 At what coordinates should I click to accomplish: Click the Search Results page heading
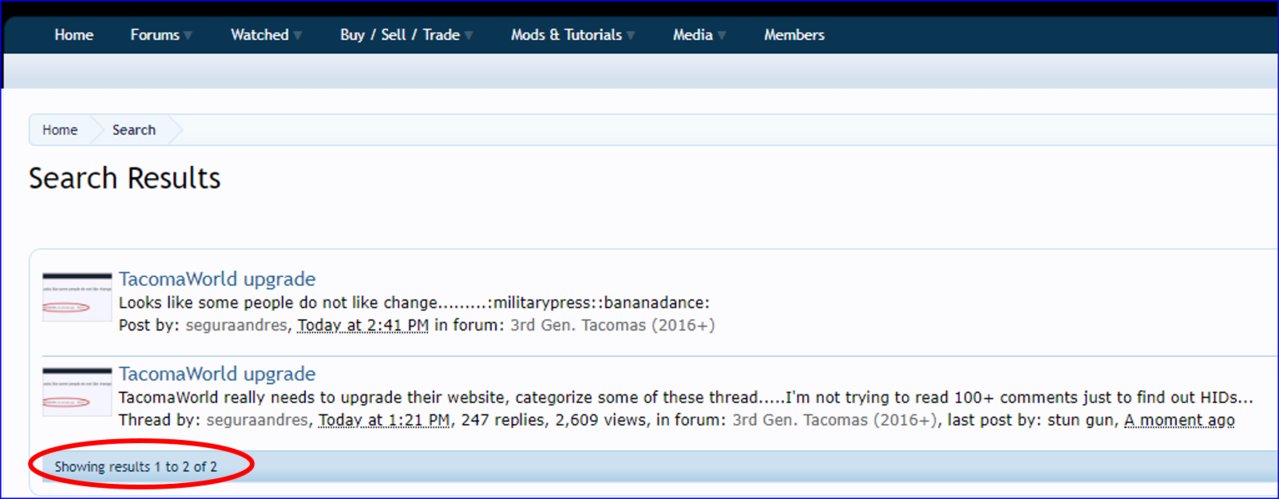tap(125, 178)
